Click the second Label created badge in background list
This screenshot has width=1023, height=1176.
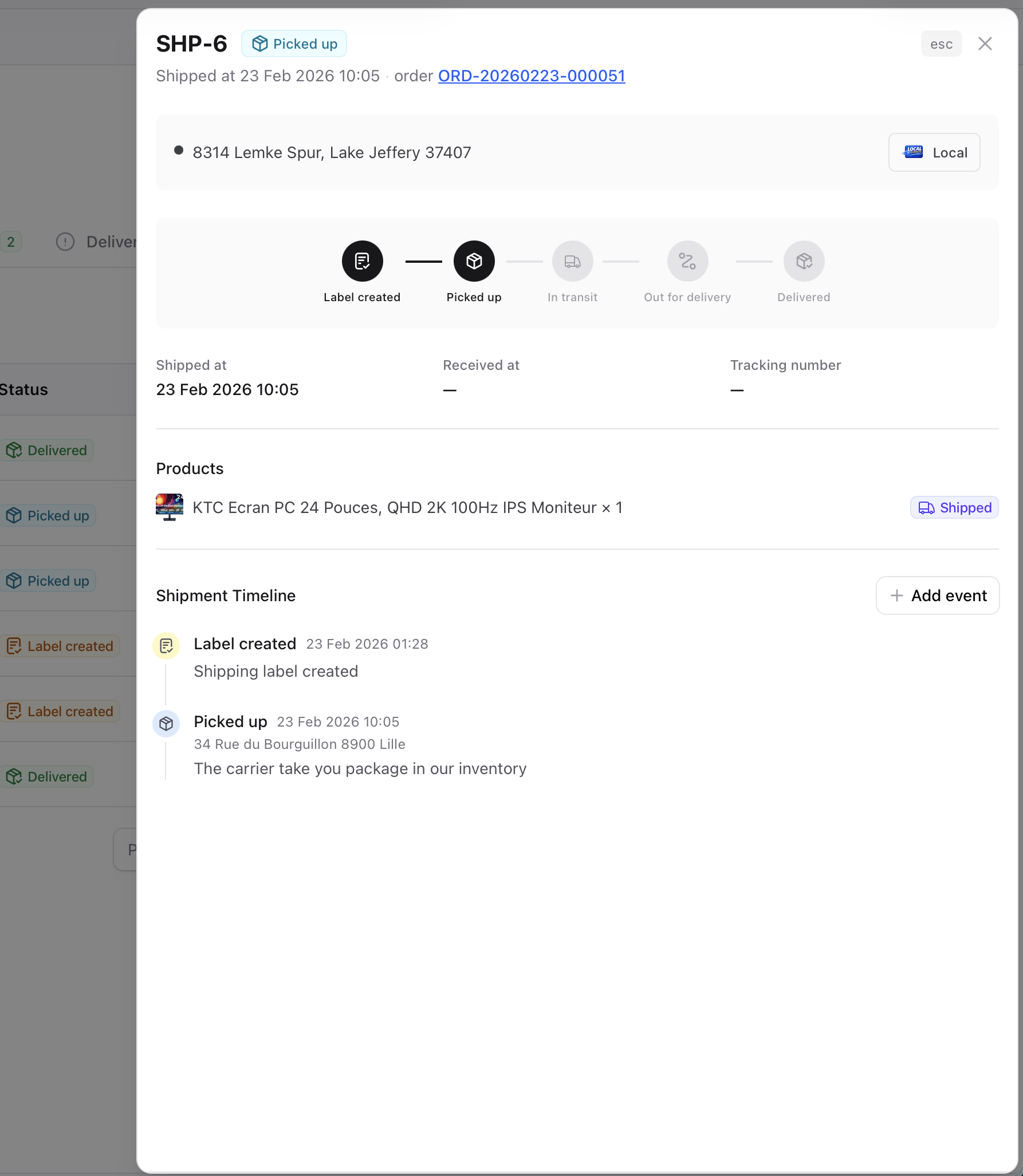pos(60,711)
